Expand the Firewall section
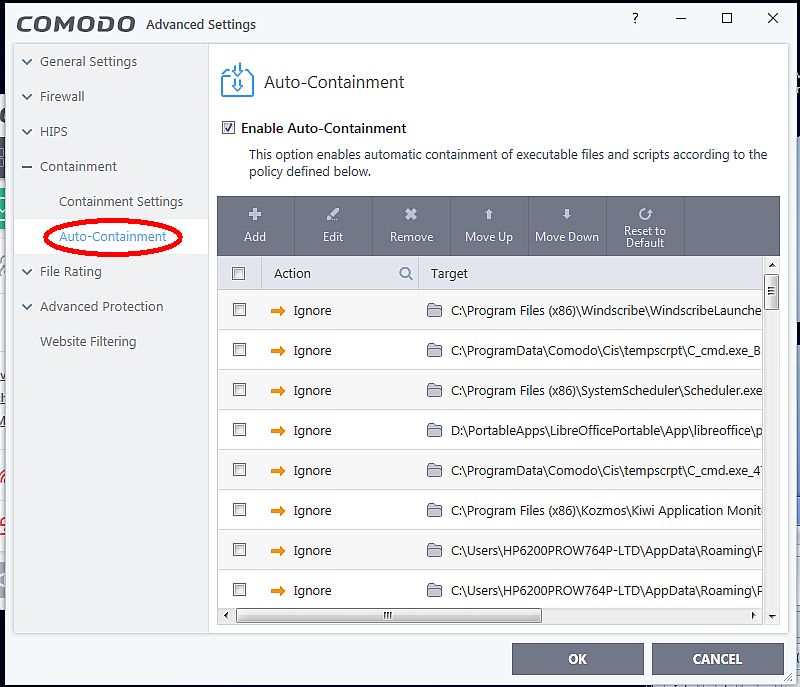The height and width of the screenshot is (687, 800). [x=27, y=97]
